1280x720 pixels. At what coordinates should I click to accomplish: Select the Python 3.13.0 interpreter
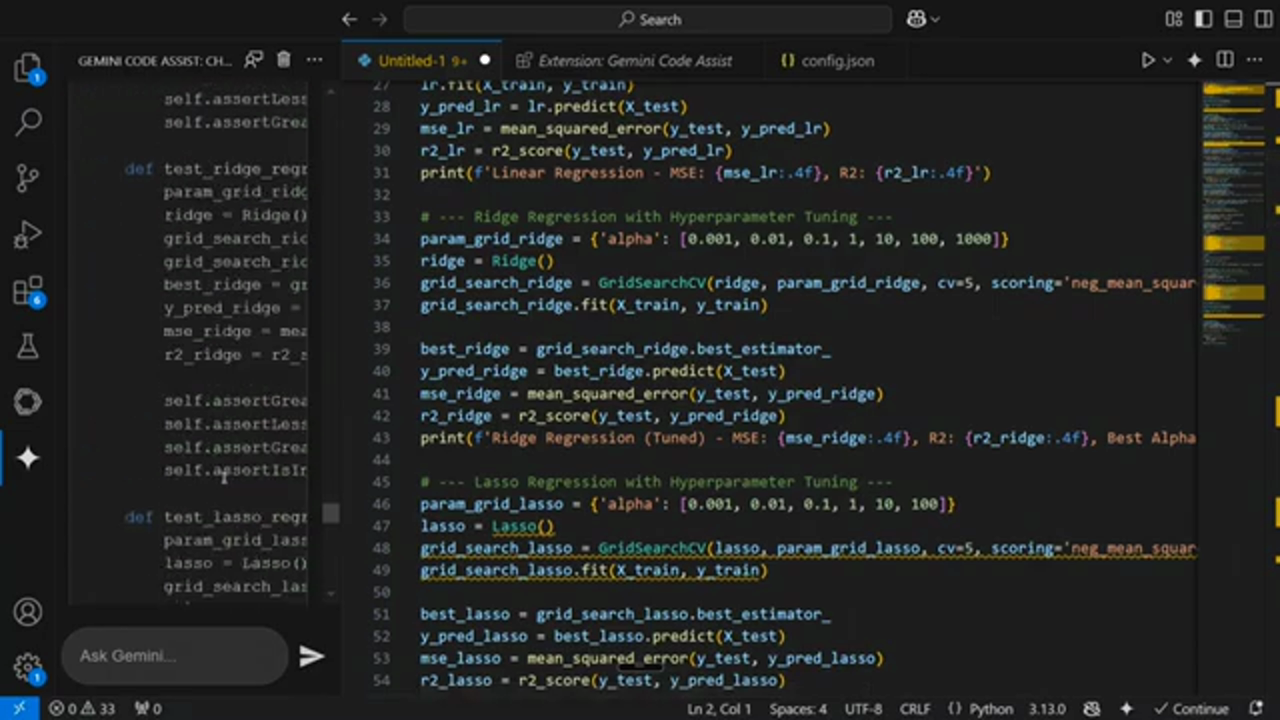tap(1047, 709)
